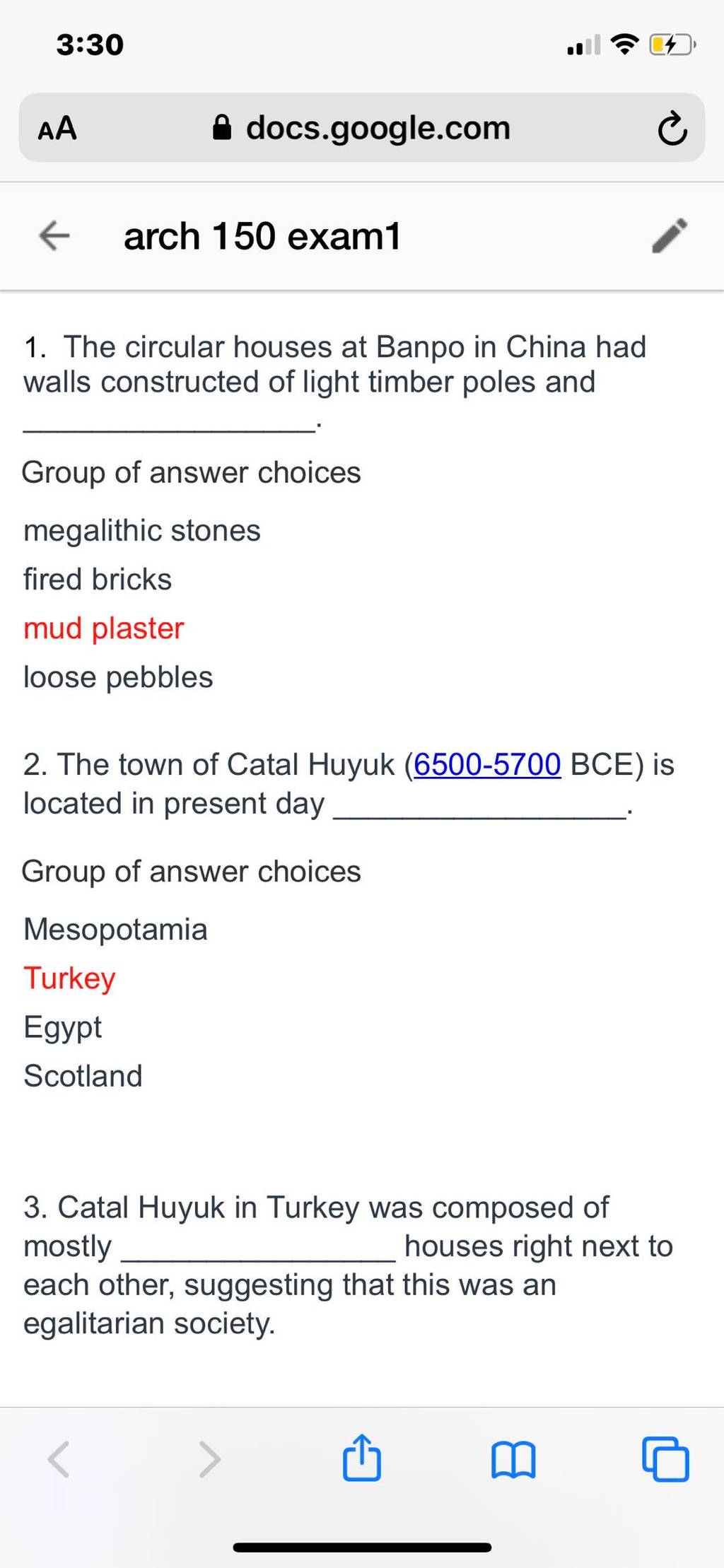Tap the home indicator bar at bottom

click(x=362, y=1547)
